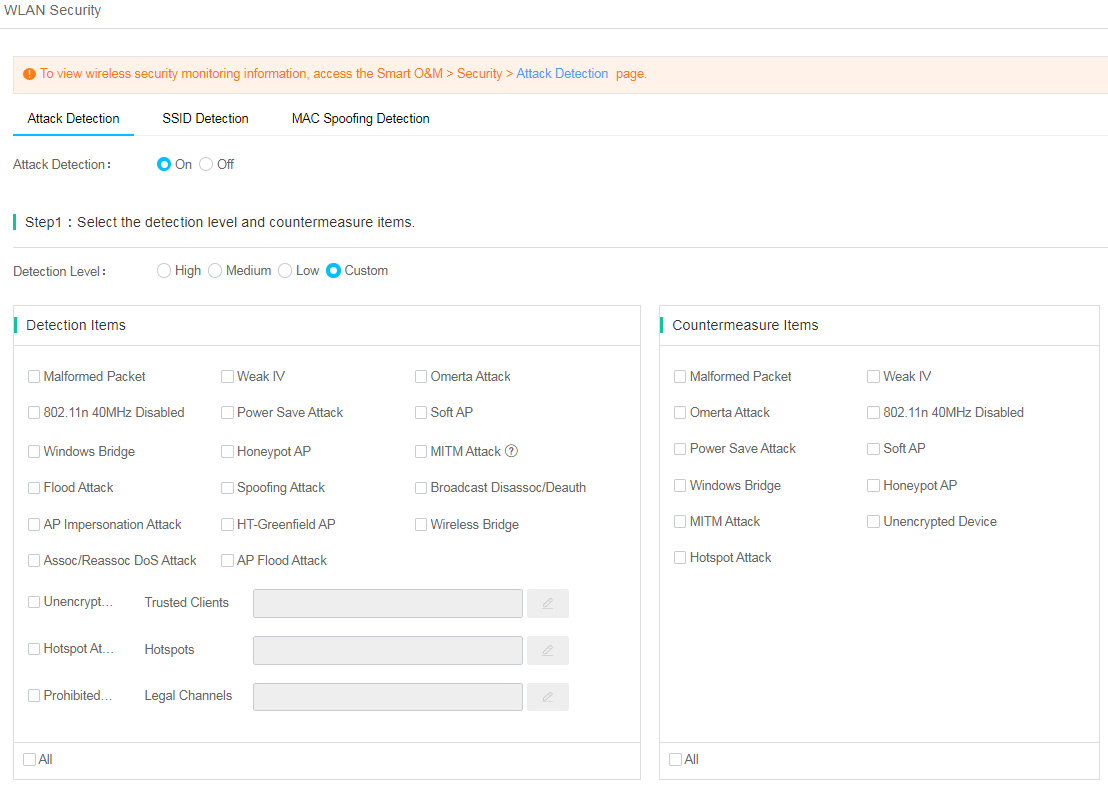Tick the Wireless Bridge checkbox
Image resolution: width=1108 pixels, height=787 pixels.
421,524
